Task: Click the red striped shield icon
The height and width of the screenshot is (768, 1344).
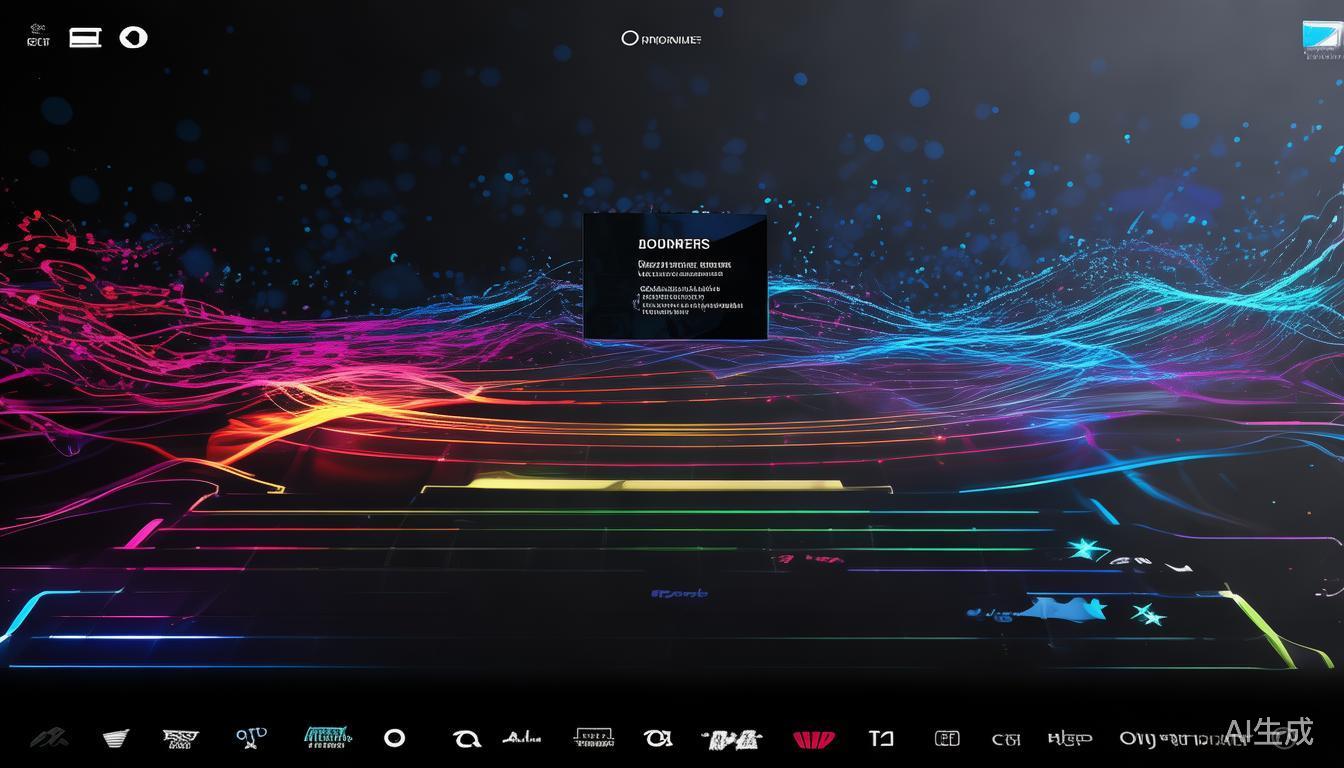Action: click(x=813, y=739)
